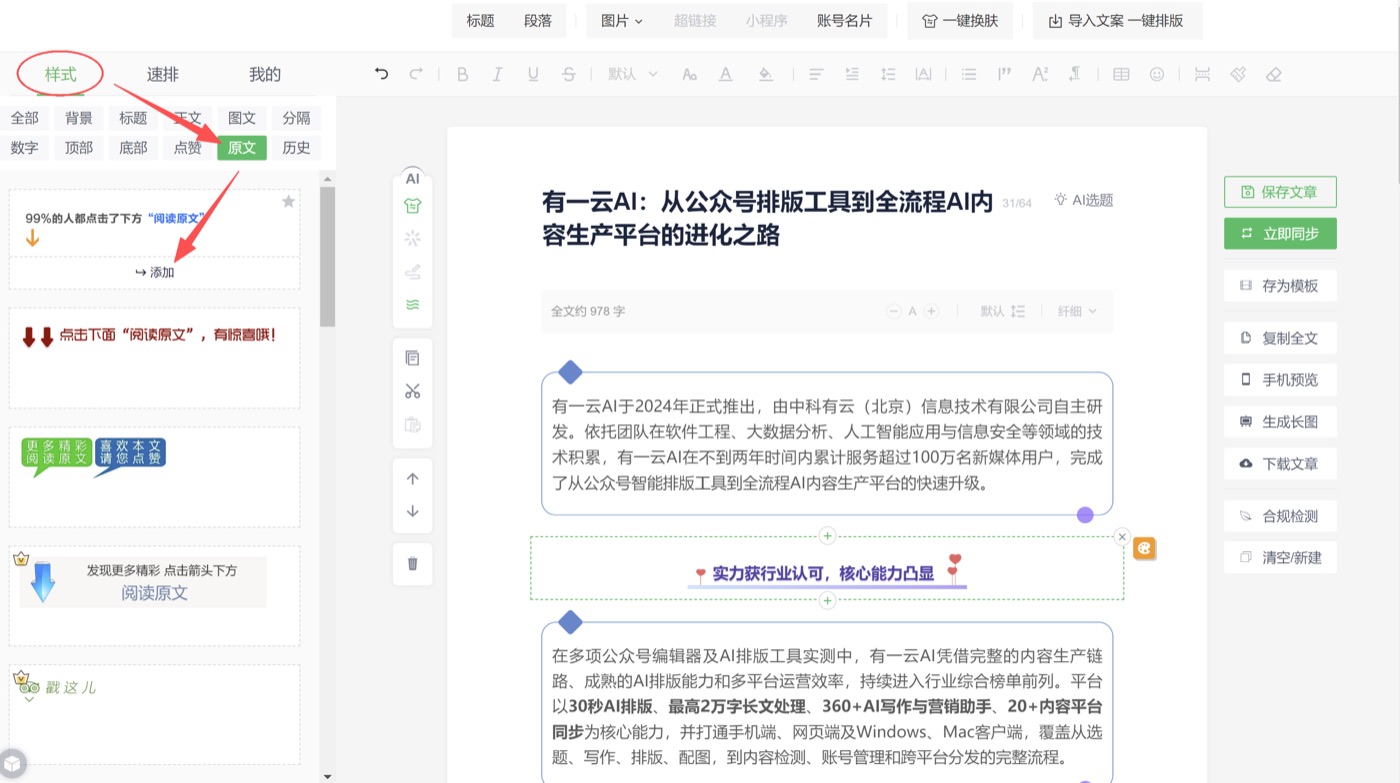Apply strikethrough formatting
The image size is (1400, 783).
[569, 74]
